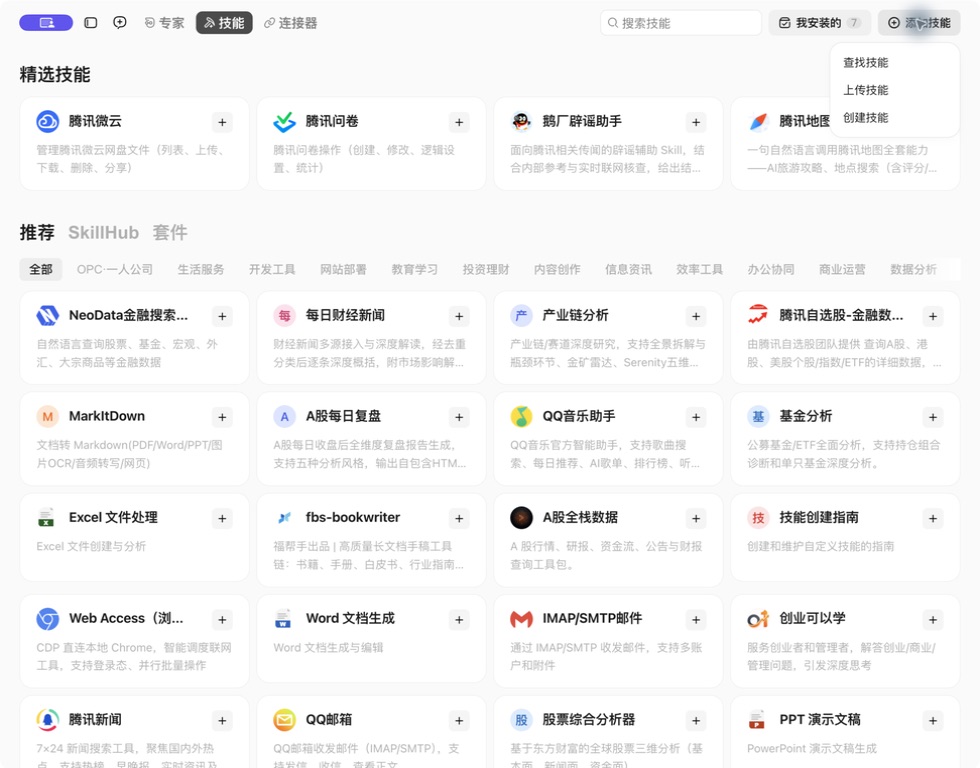Screen dimensions: 980x768
Task: Switch to the SkillHub section tab
Action: (x=103, y=232)
